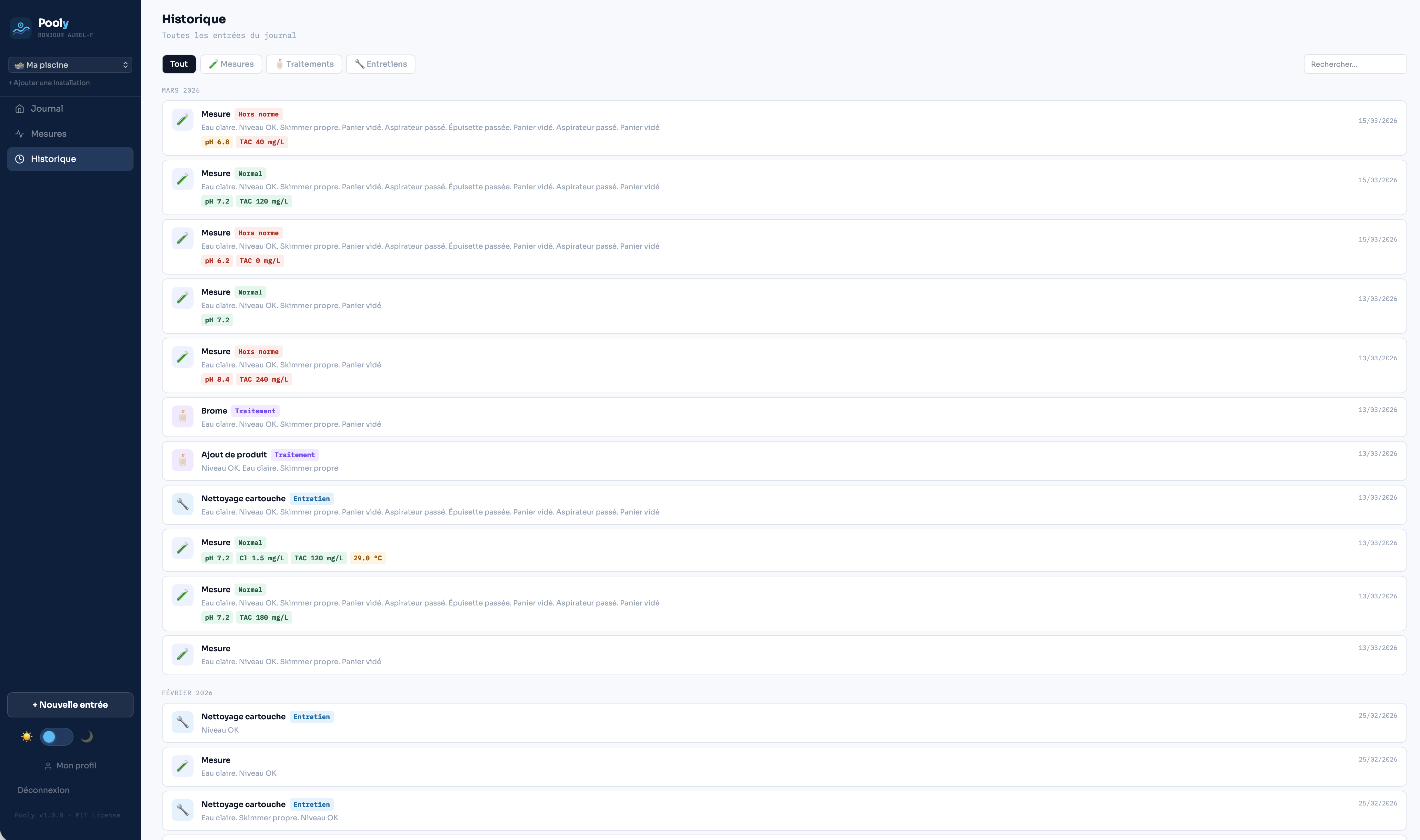The image size is (1420, 840).
Task: Toggle the light/dark theme switch
Action: click(56, 736)
